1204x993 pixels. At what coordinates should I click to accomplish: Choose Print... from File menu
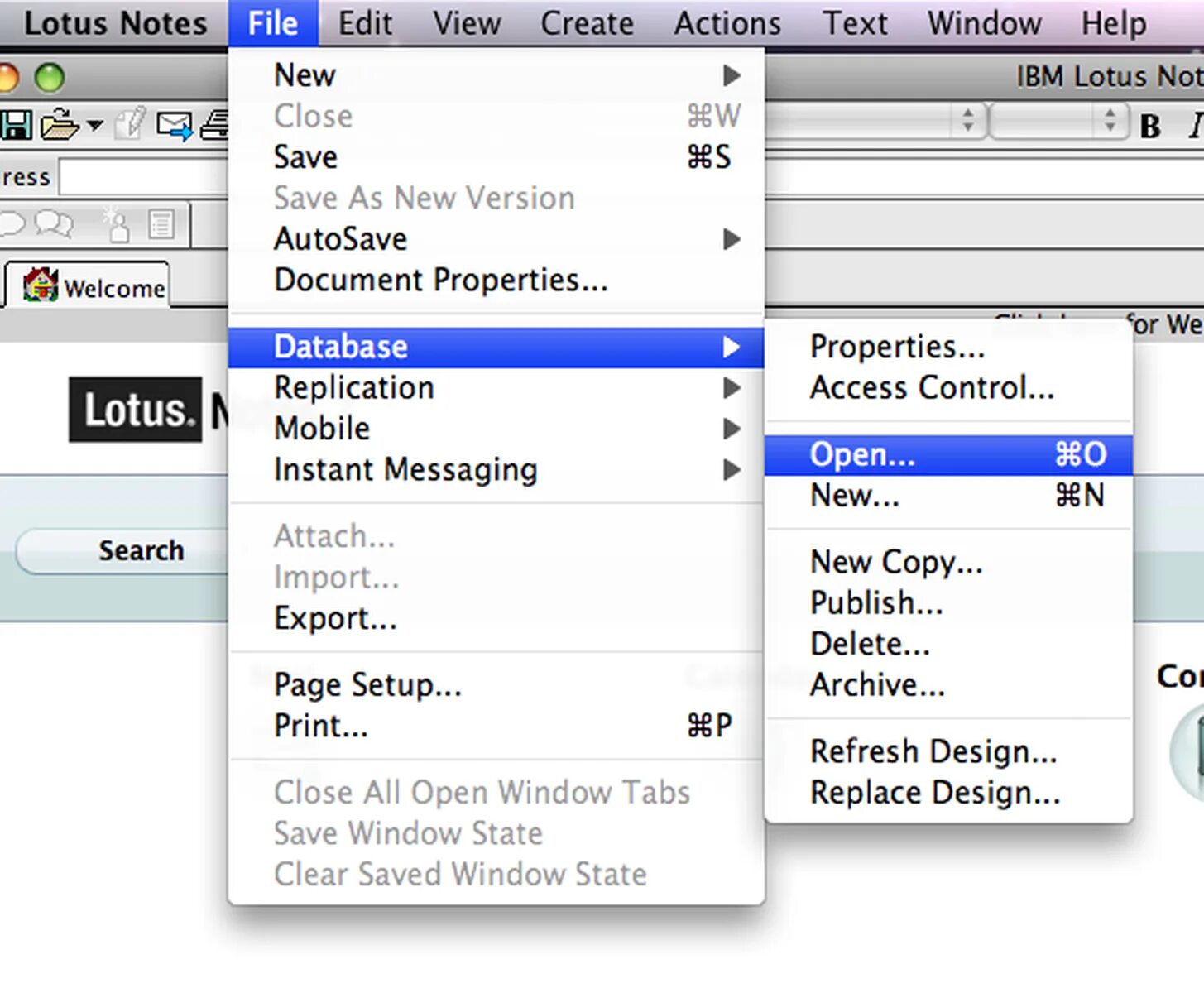point(496,727)
